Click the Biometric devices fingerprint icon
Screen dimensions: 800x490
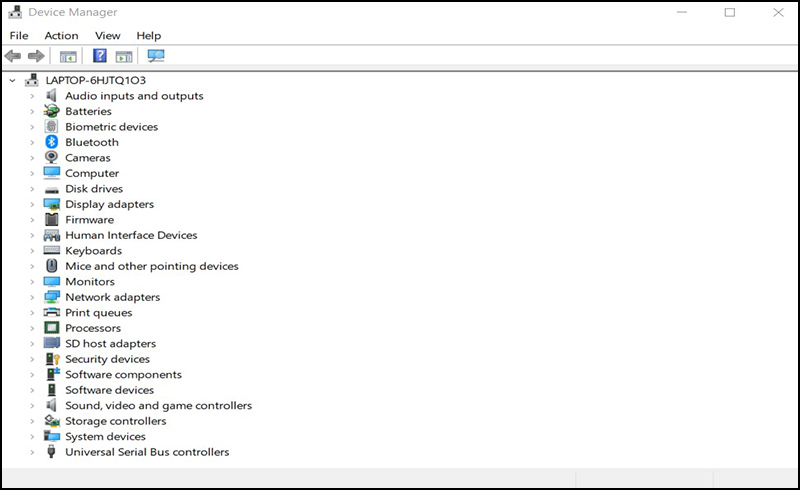[x=52, y=126]
